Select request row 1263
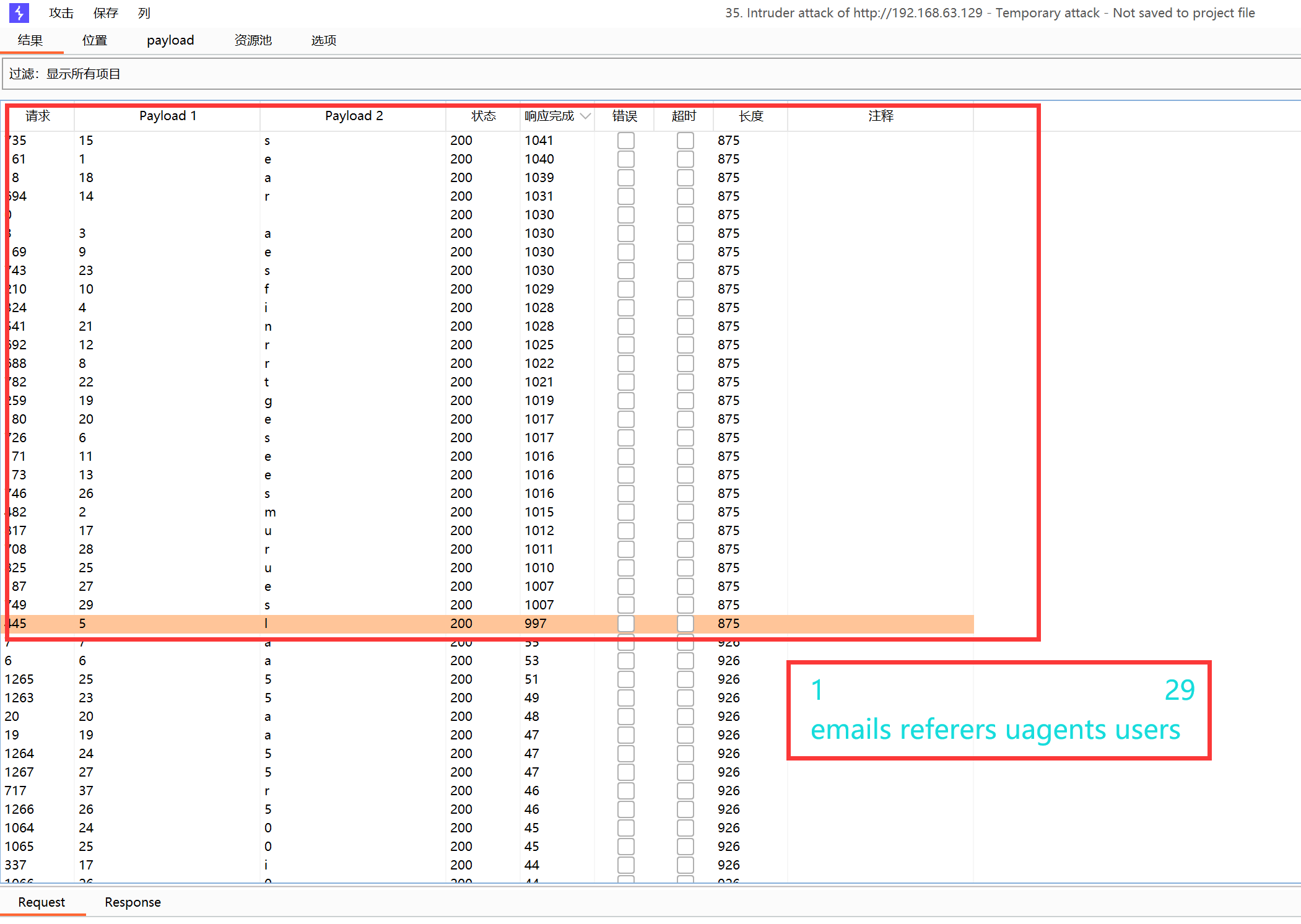 [x=488, y=698]
